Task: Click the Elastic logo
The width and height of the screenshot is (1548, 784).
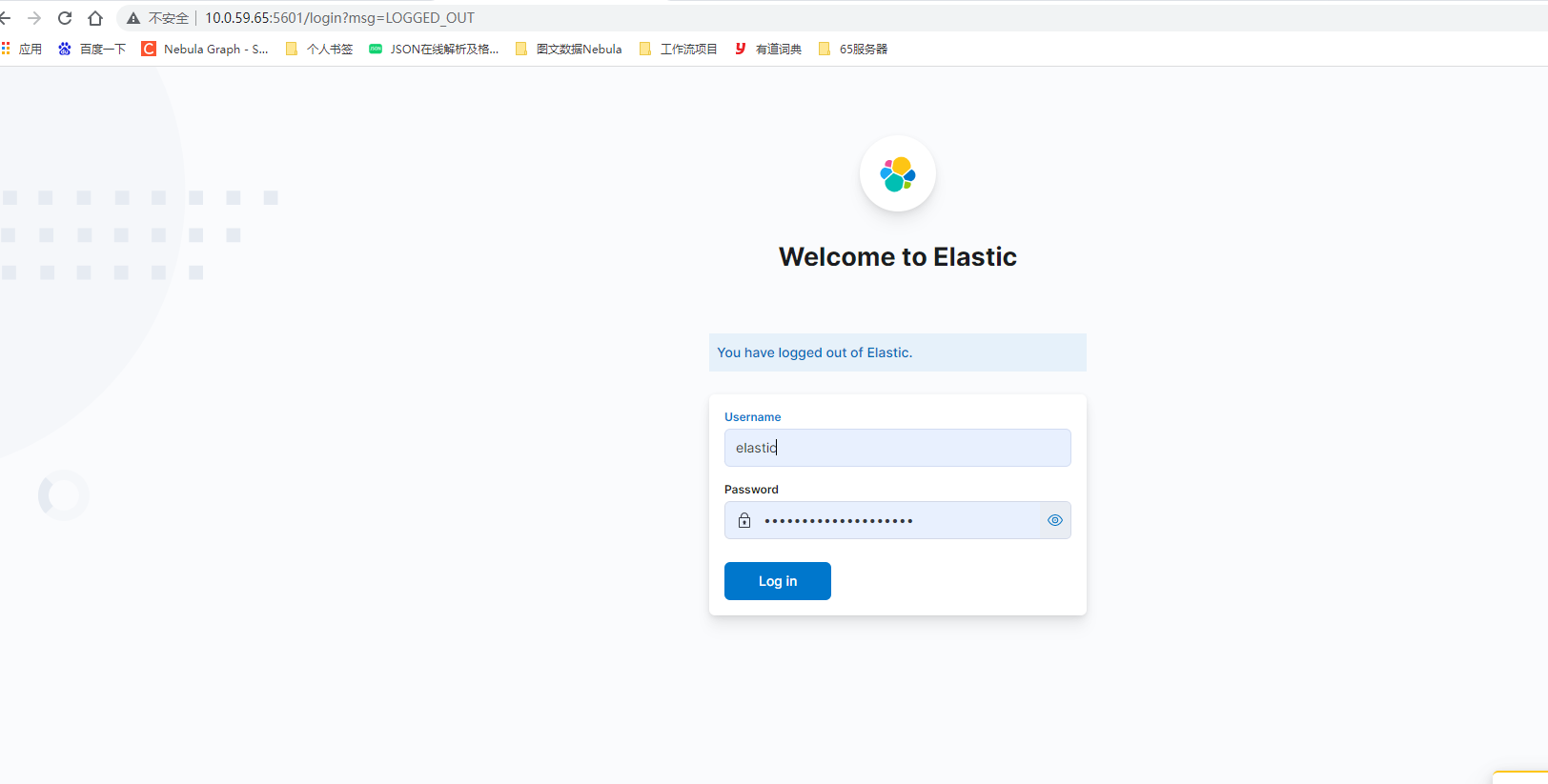Action: click(x=898, y=174)
